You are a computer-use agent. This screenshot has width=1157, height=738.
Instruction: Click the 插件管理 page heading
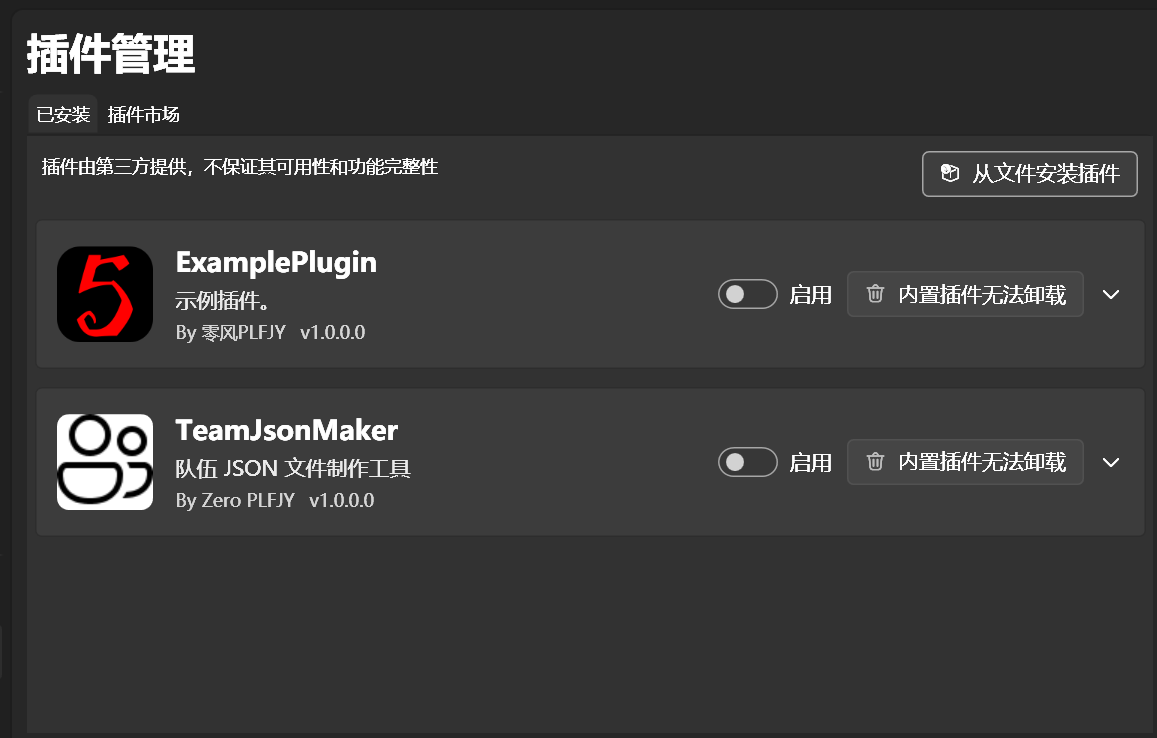coord(111,54)
